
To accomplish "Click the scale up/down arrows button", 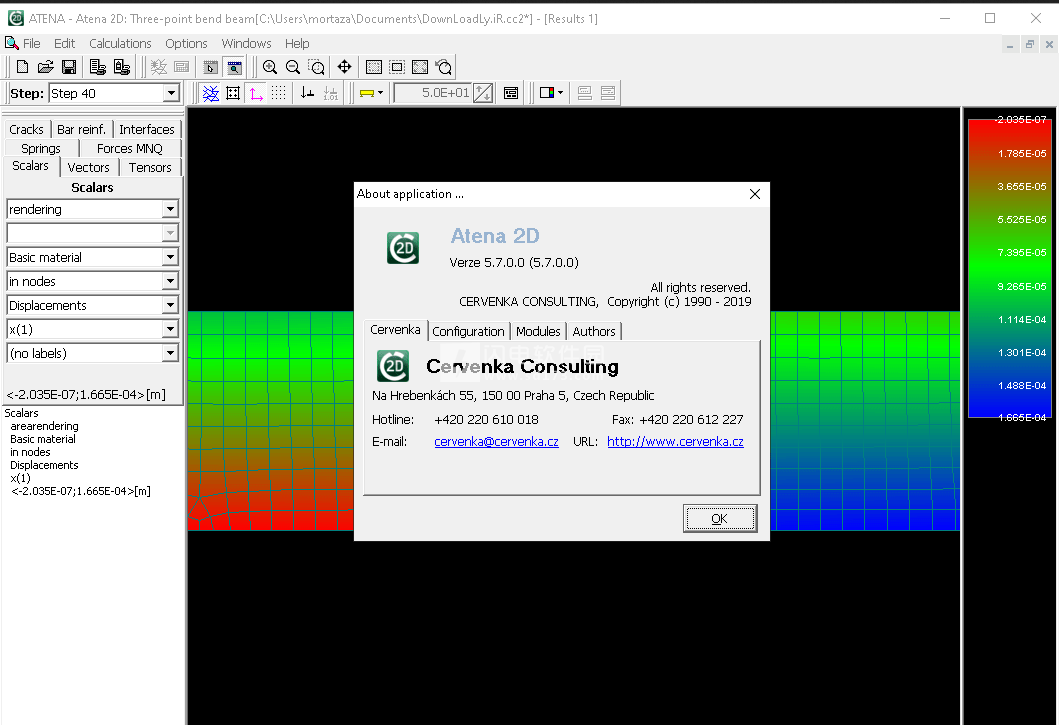I will 483,93.
